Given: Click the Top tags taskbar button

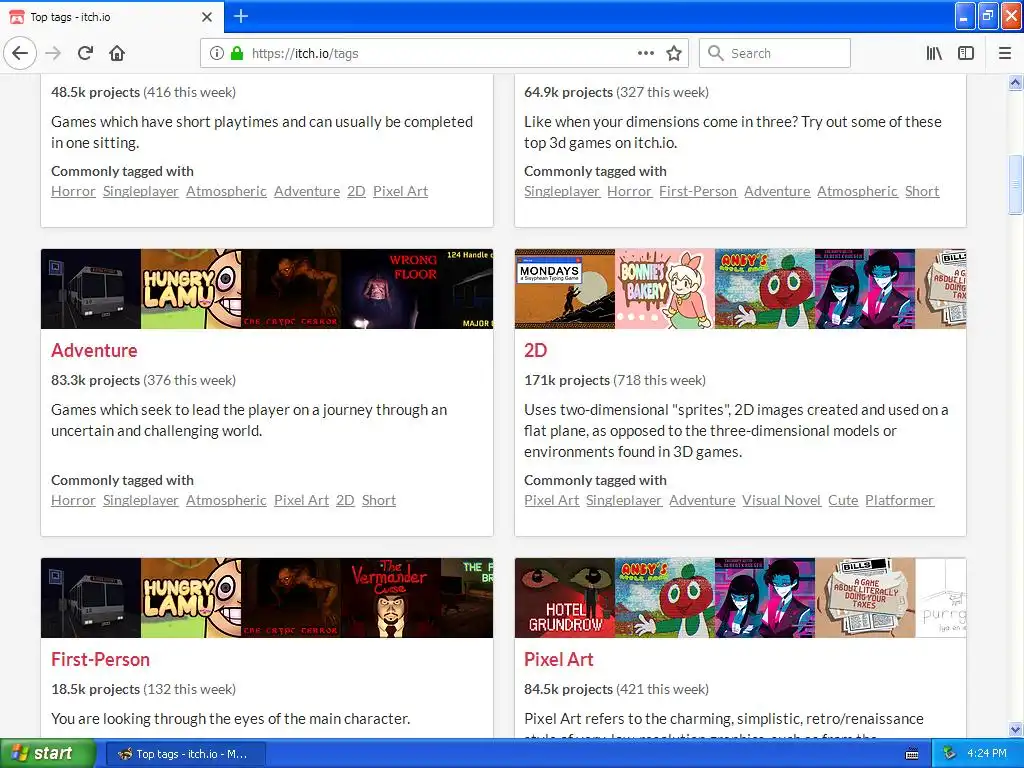Looking at the screenshot, I should click(x=185, y=754).
